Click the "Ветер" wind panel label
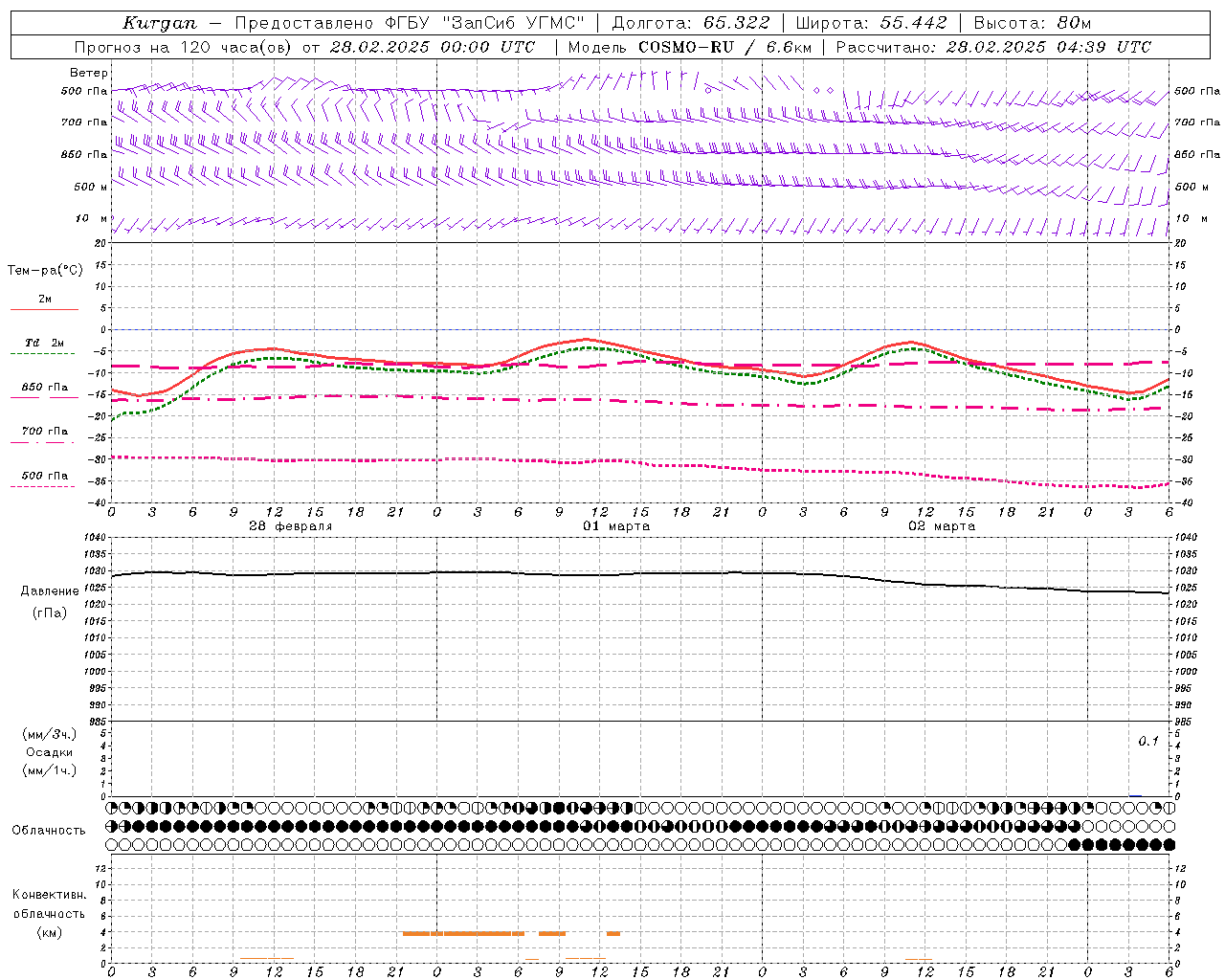This screenshot has height=980, width=1225. (88, 73)
